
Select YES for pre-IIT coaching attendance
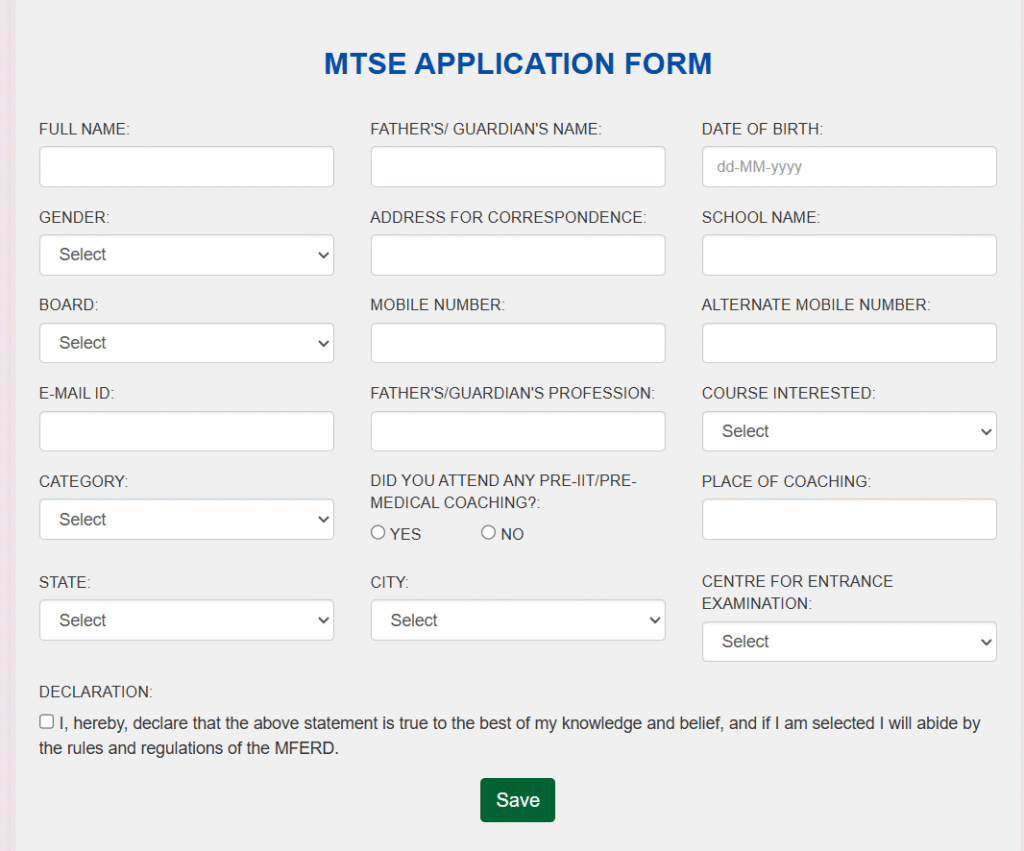pos(379,532)
